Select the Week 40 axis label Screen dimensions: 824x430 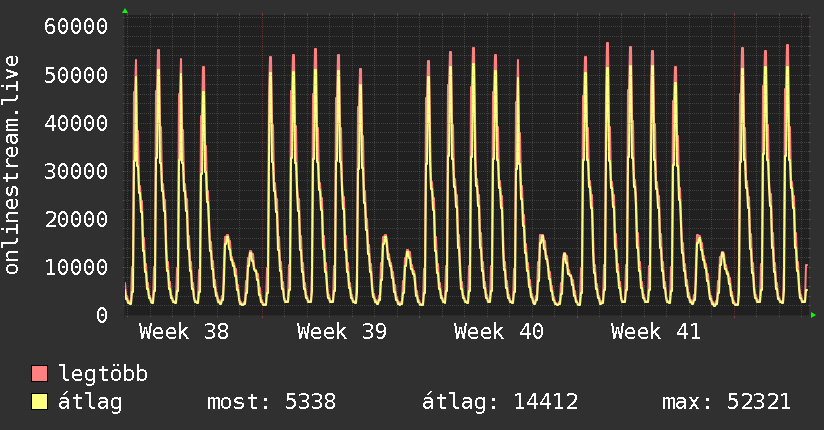tap(498, 332)
